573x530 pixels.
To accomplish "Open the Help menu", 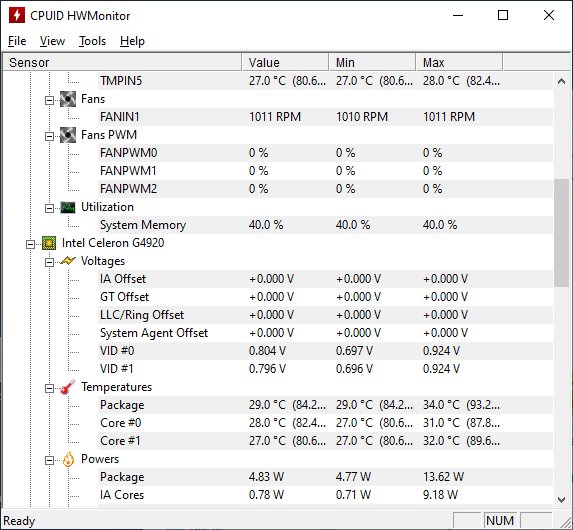I will (132, 41).
